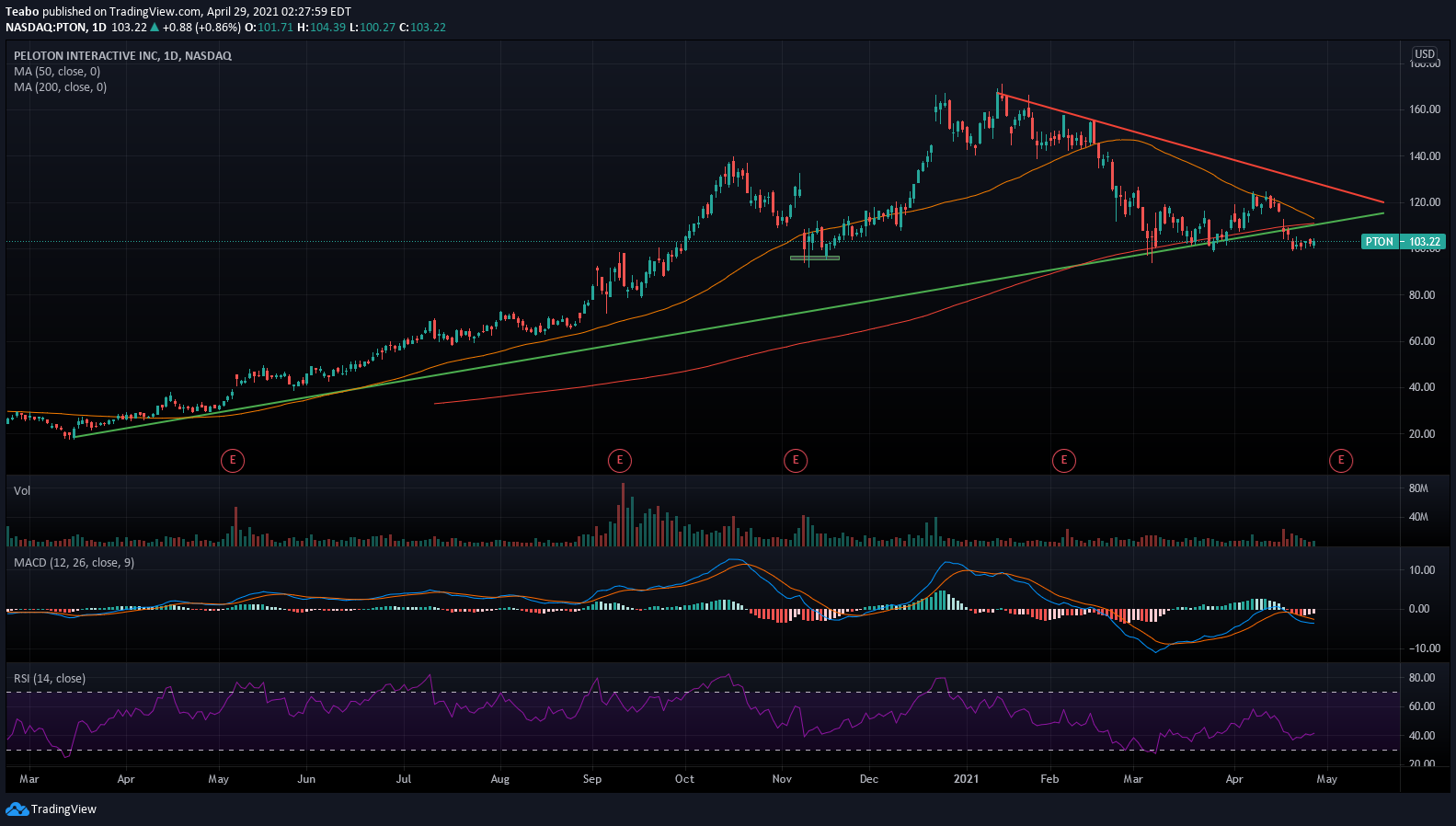
Task: Open the earnings marker at November 2020
Action: [796, 460]
